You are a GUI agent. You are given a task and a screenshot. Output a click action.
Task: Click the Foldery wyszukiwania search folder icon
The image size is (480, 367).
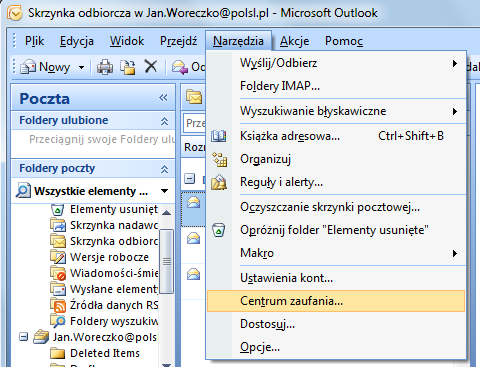[x=58, y=321]
